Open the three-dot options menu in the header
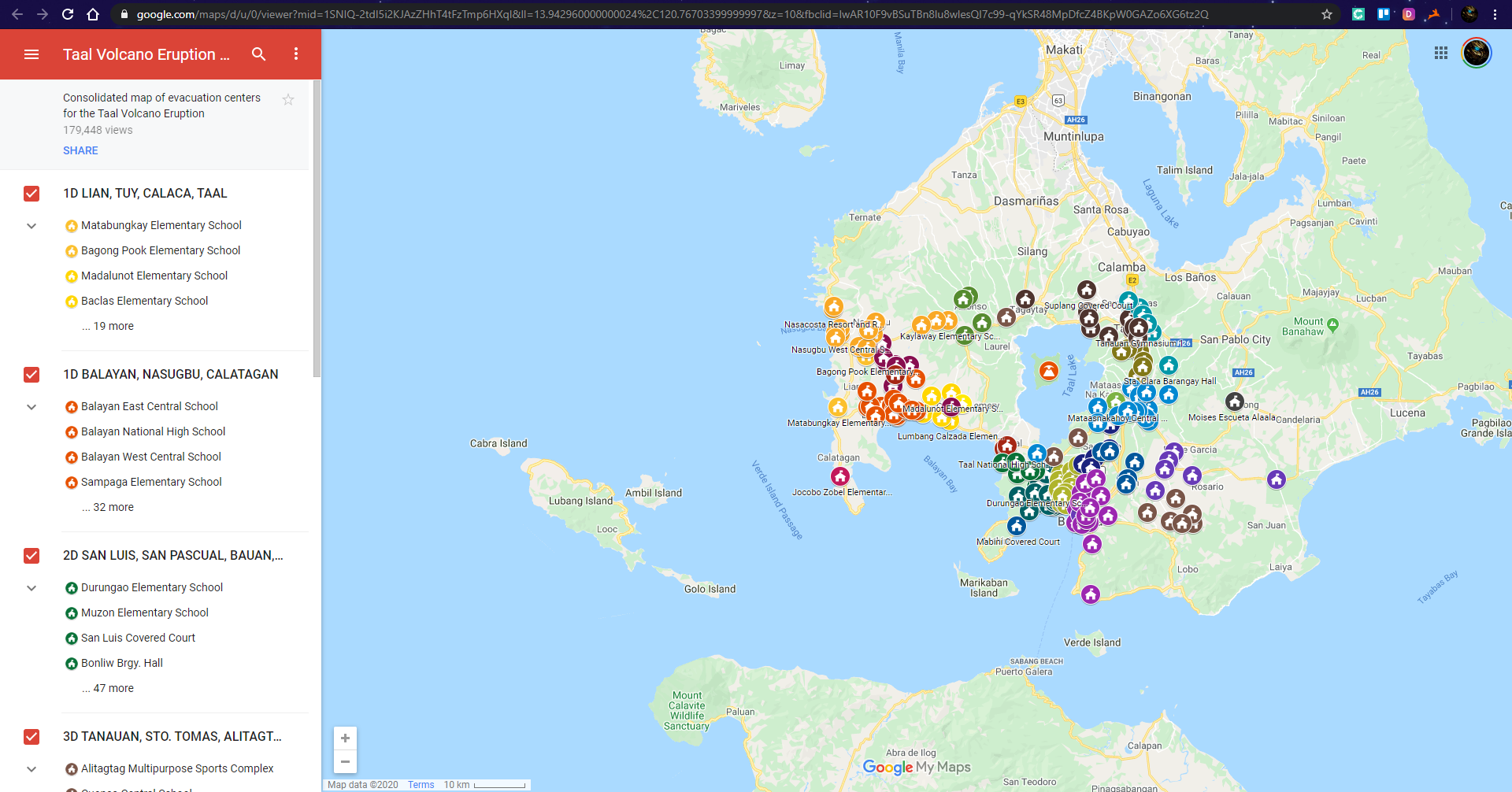The width and height of the screenshot is (1512, 792). point(296,54)
